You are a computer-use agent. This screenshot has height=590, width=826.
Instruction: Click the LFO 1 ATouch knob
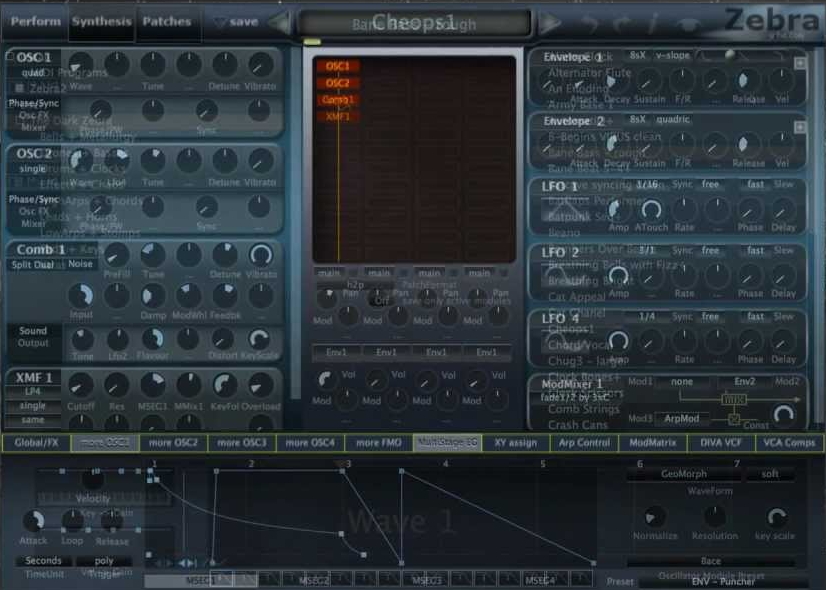[x=652, y=210]
